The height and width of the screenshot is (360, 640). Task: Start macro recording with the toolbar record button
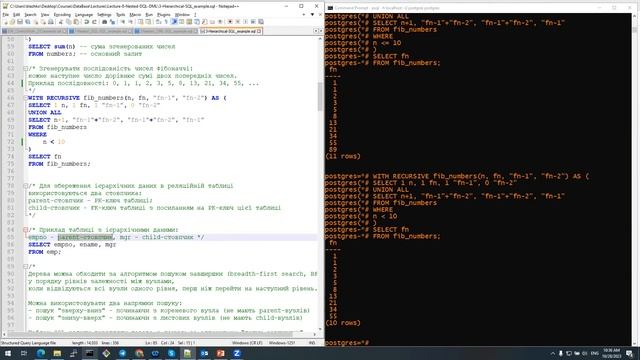[229, 22]
